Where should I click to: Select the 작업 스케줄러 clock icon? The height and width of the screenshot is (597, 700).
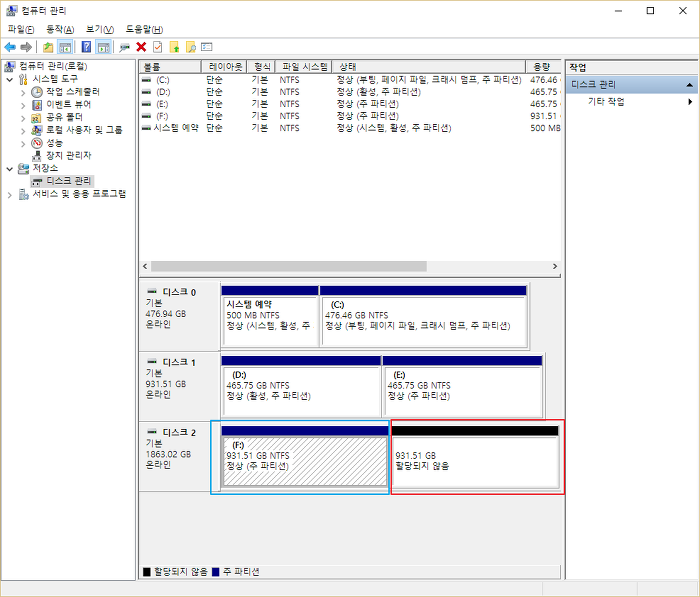coord(37,92)
